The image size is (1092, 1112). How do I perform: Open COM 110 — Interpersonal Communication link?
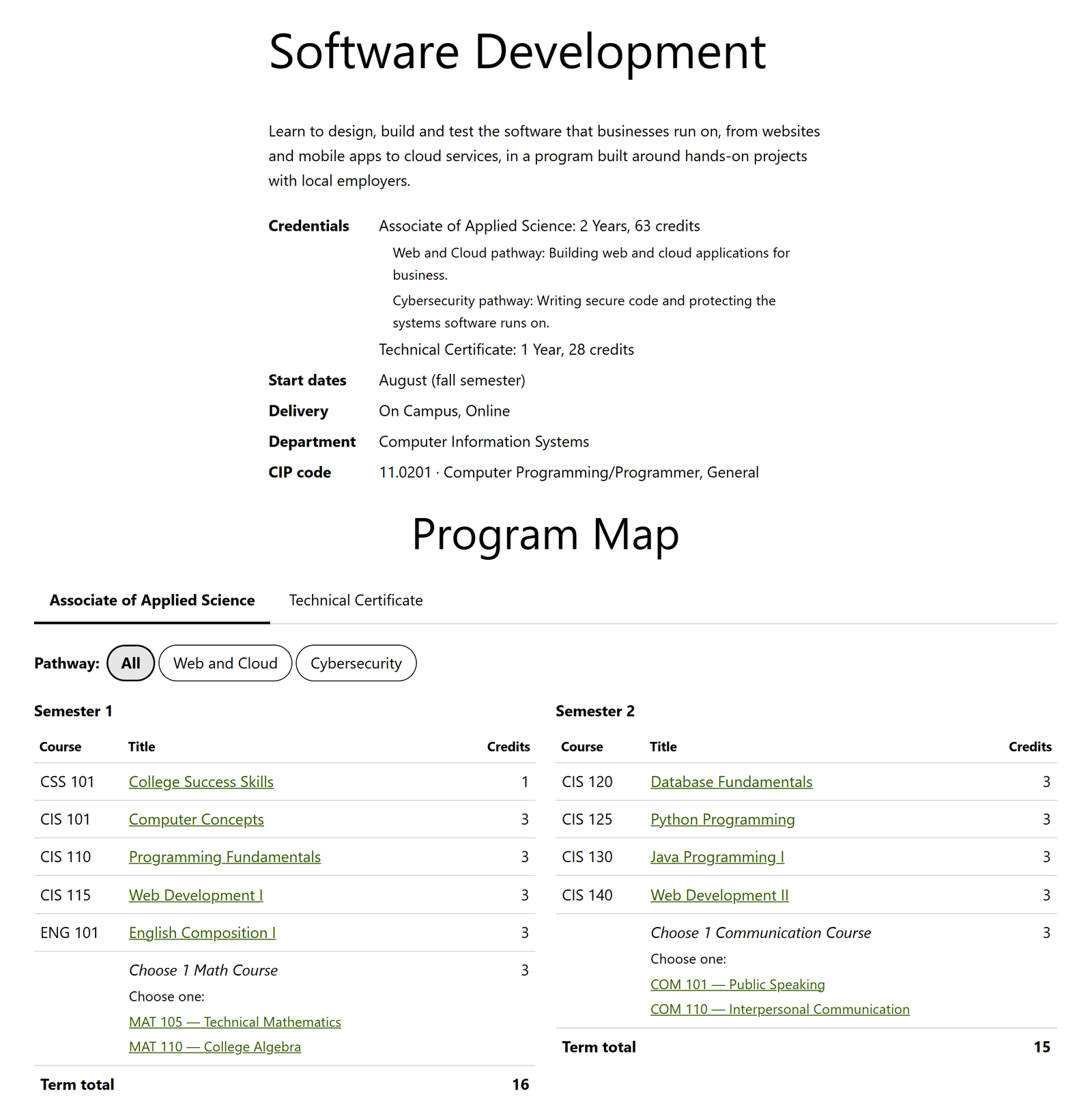780,1009
